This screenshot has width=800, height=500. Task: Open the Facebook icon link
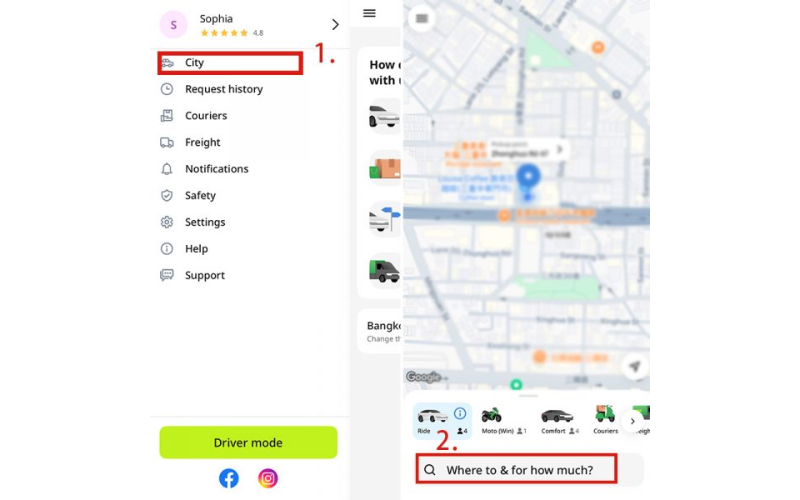pyautogui.click(x=229, y=478)
